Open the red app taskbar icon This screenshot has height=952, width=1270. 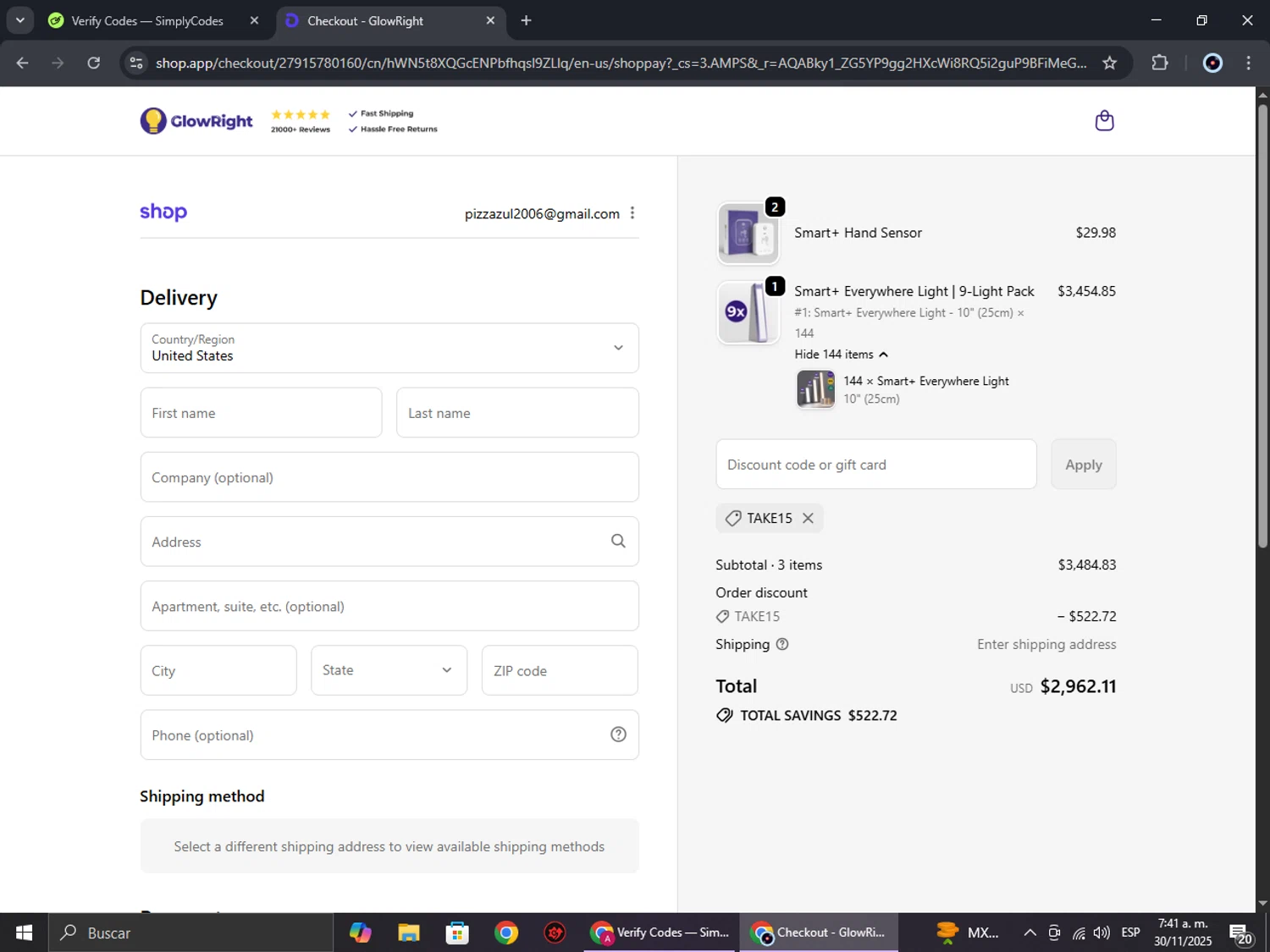pyautogui.click(x=555, y=933)
